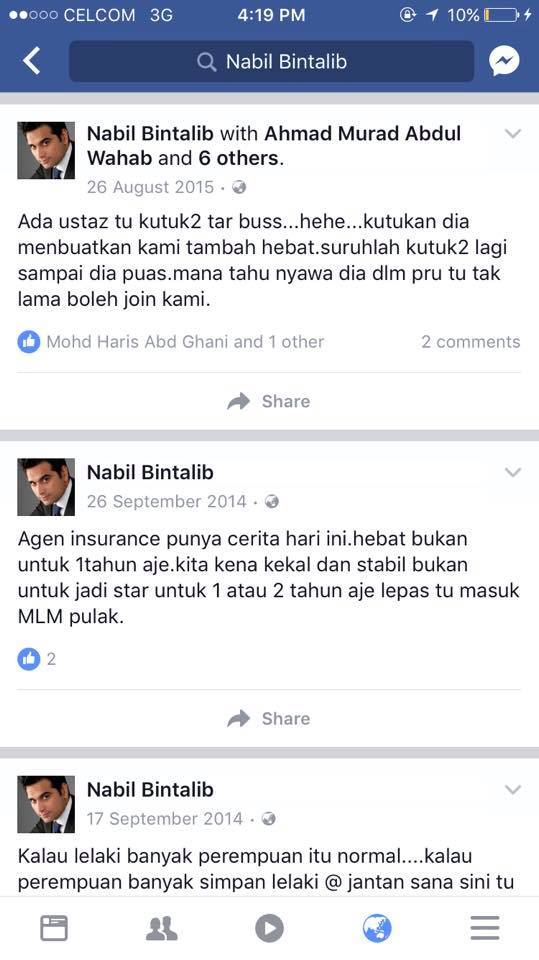The image size is (539, 960).
Task: Open the 2 comments link
Action: pyautogui.click(x=470, y=342)
